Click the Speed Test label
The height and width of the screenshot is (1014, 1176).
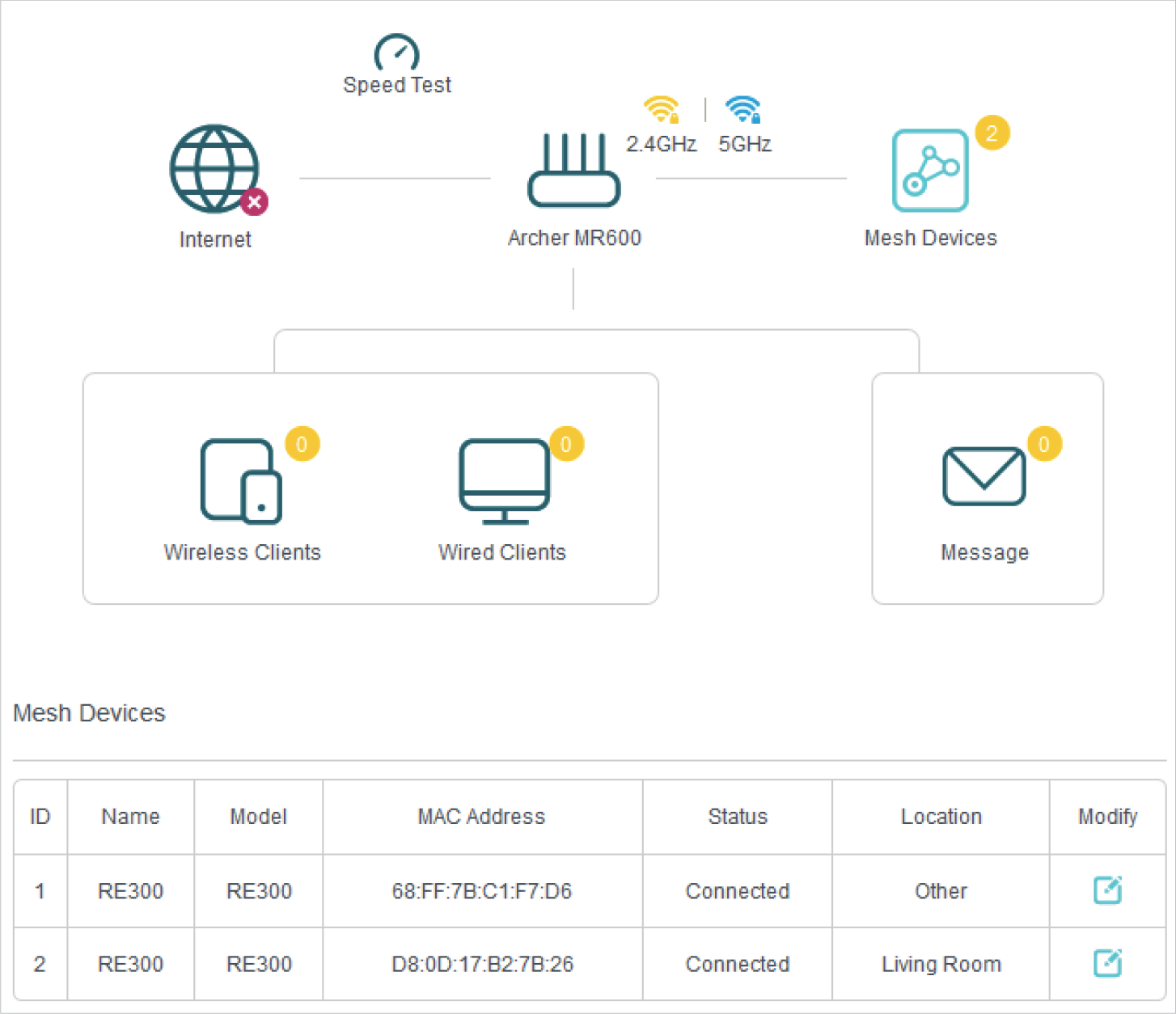[397, 85]
